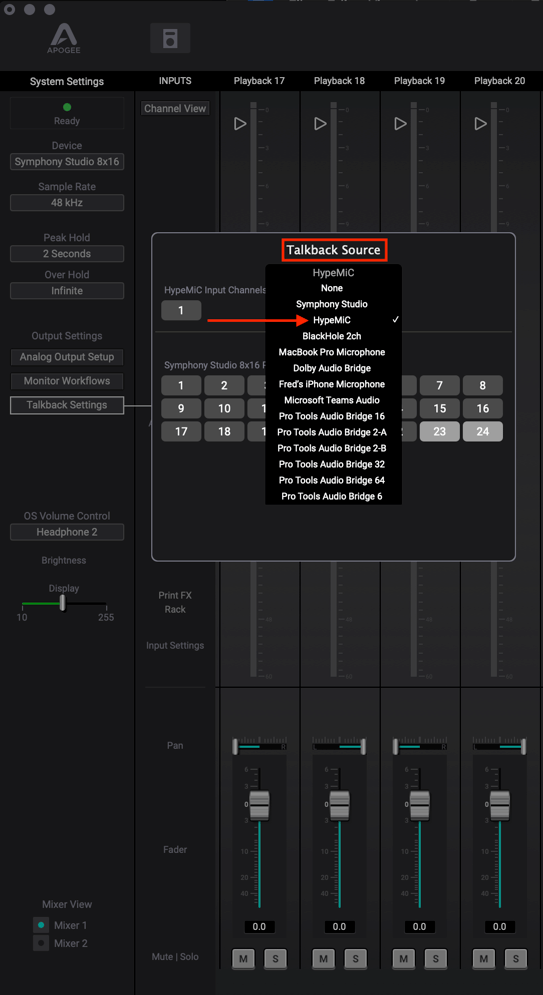Screen dimensions: 543x995
Task: Mute the Playback 17 channel
Action: (x=243, y=958)
